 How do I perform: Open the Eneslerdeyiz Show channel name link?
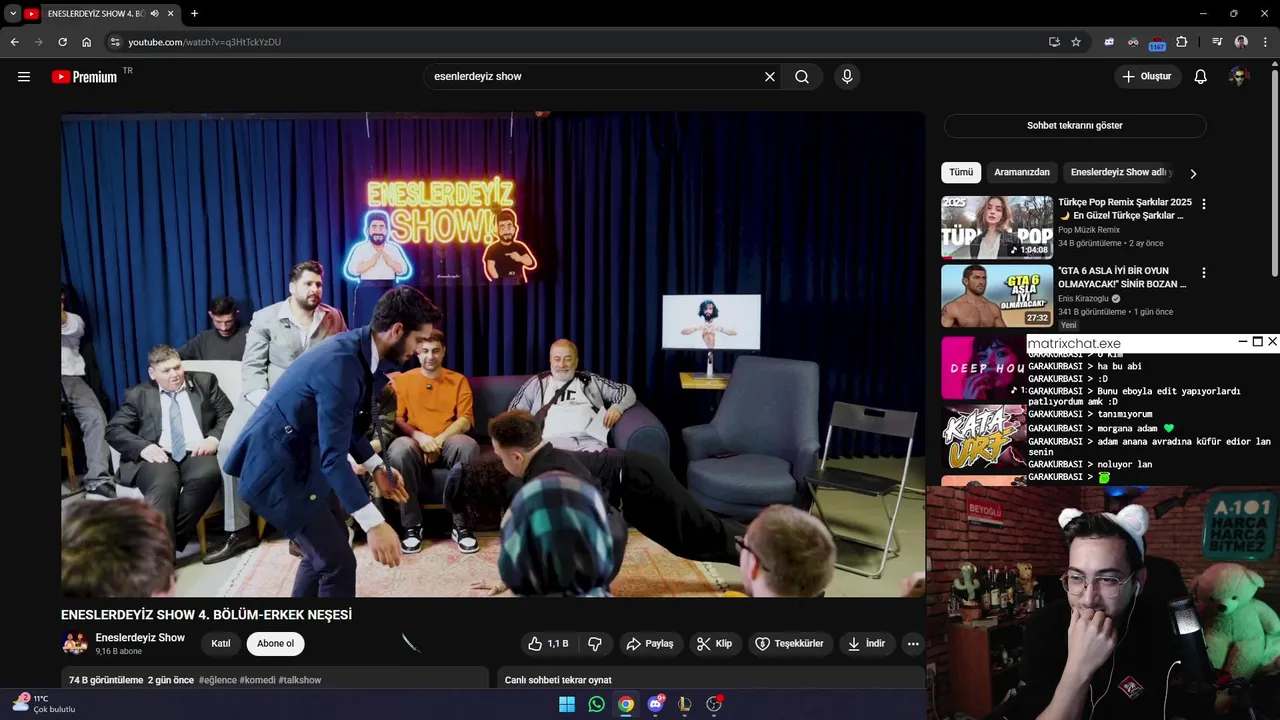(x=140, y=638)
